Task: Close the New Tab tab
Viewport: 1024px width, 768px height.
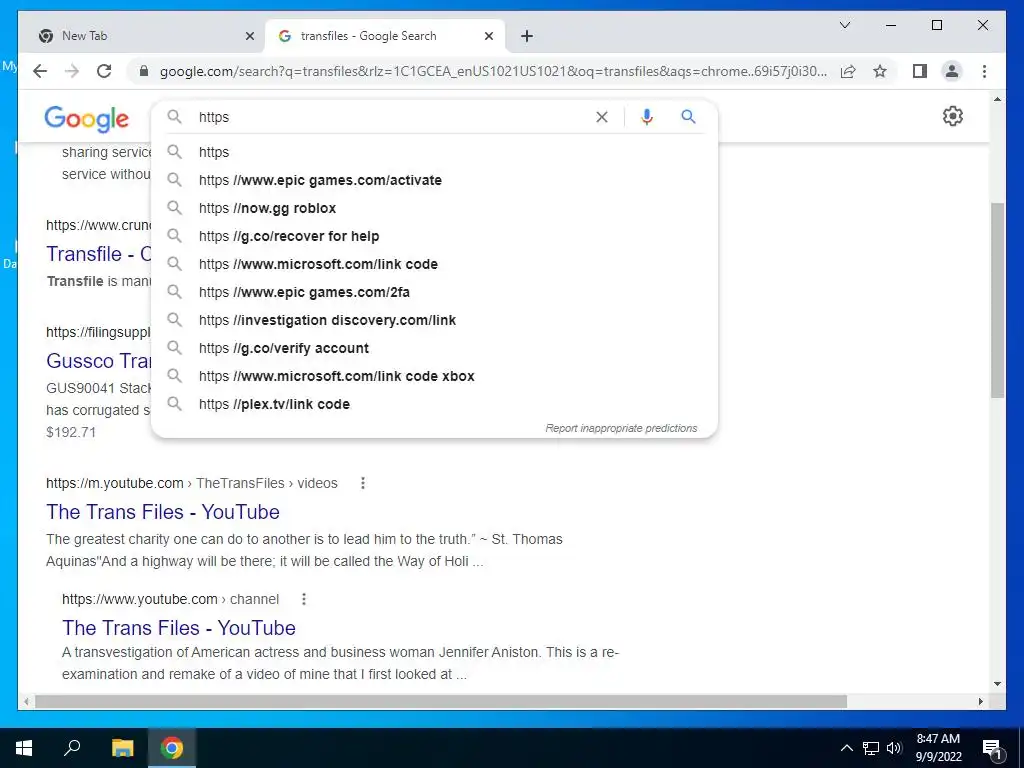Action: pos(249,36)
